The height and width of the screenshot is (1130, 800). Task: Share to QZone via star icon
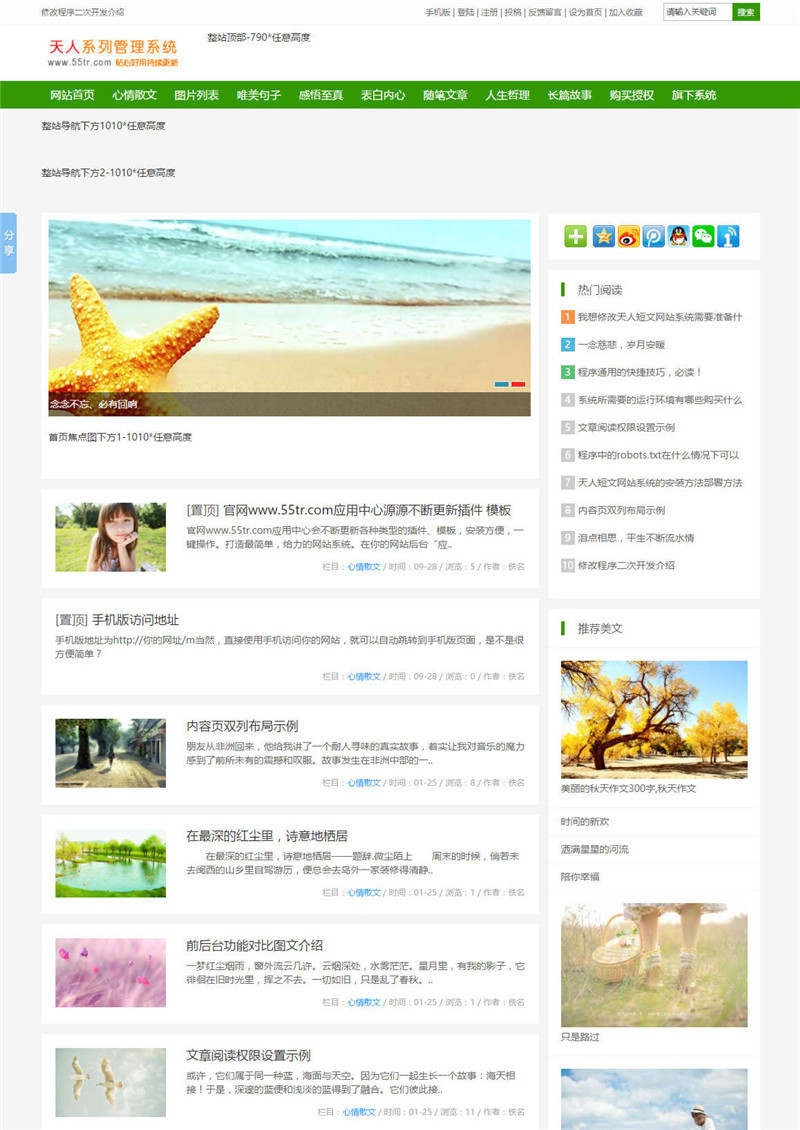[x=603, y=236]
